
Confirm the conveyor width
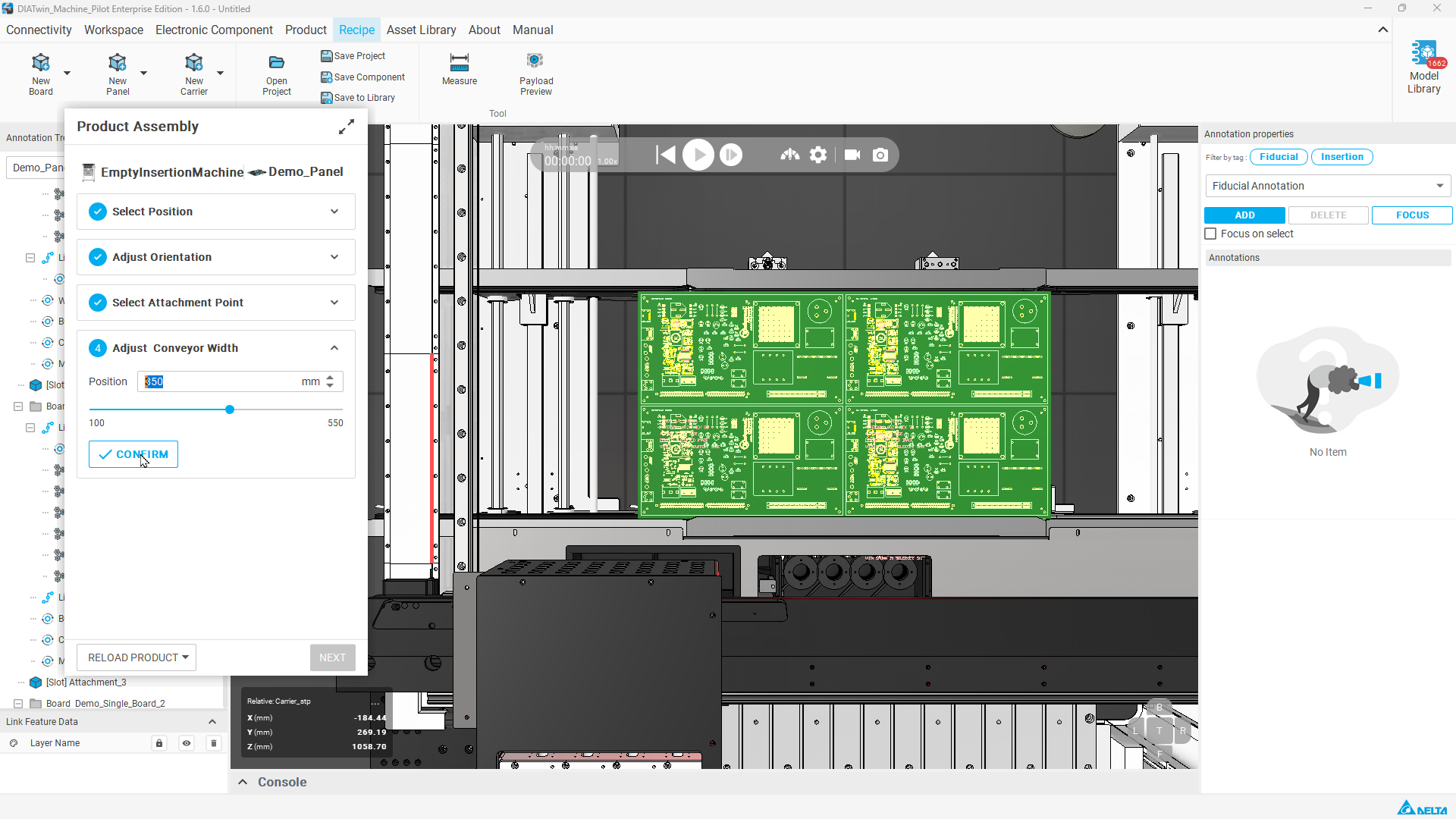[133, 454]
